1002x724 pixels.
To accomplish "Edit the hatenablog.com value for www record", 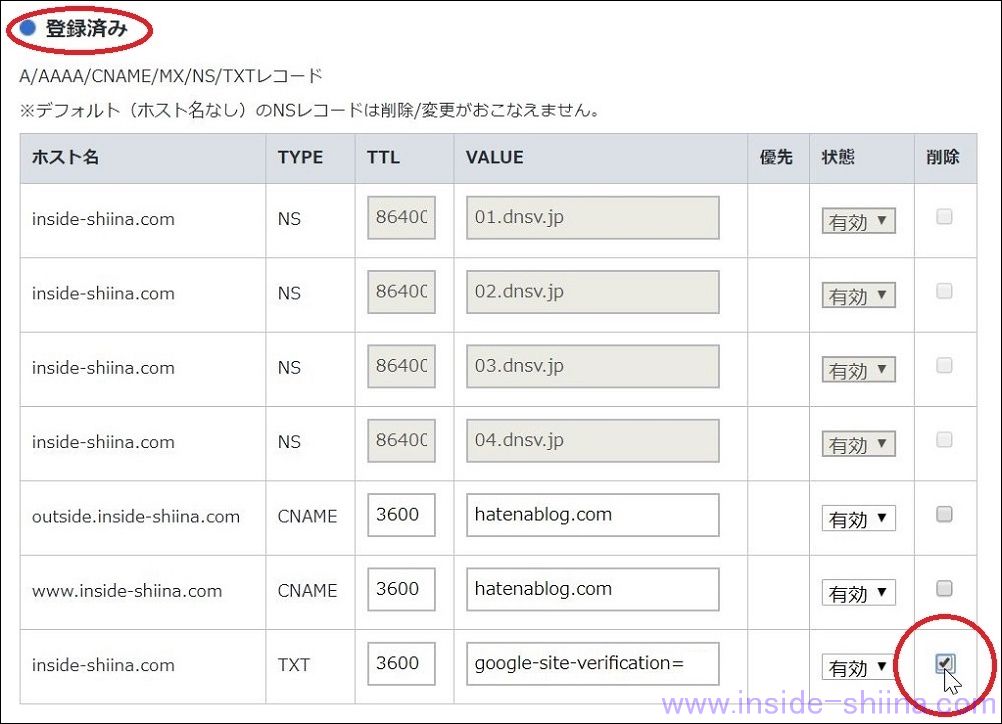I will click(x=591, y=589).
